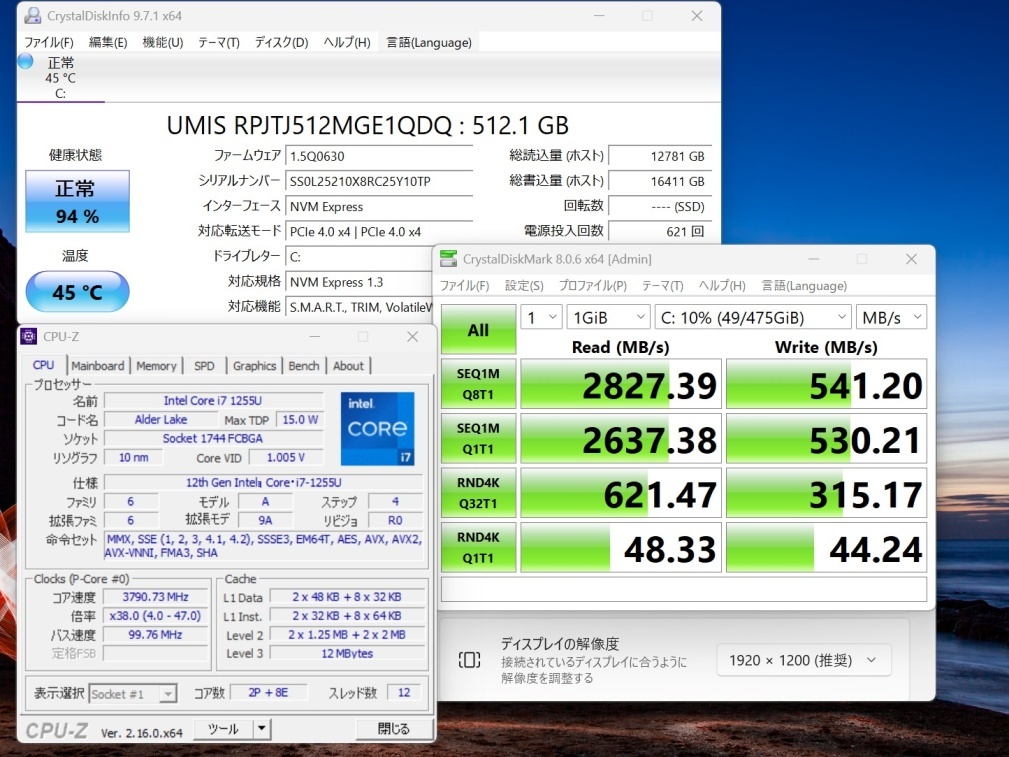Open the test count dropdown showing 1
1009x757 pixels.
click(x=540, y=317)
